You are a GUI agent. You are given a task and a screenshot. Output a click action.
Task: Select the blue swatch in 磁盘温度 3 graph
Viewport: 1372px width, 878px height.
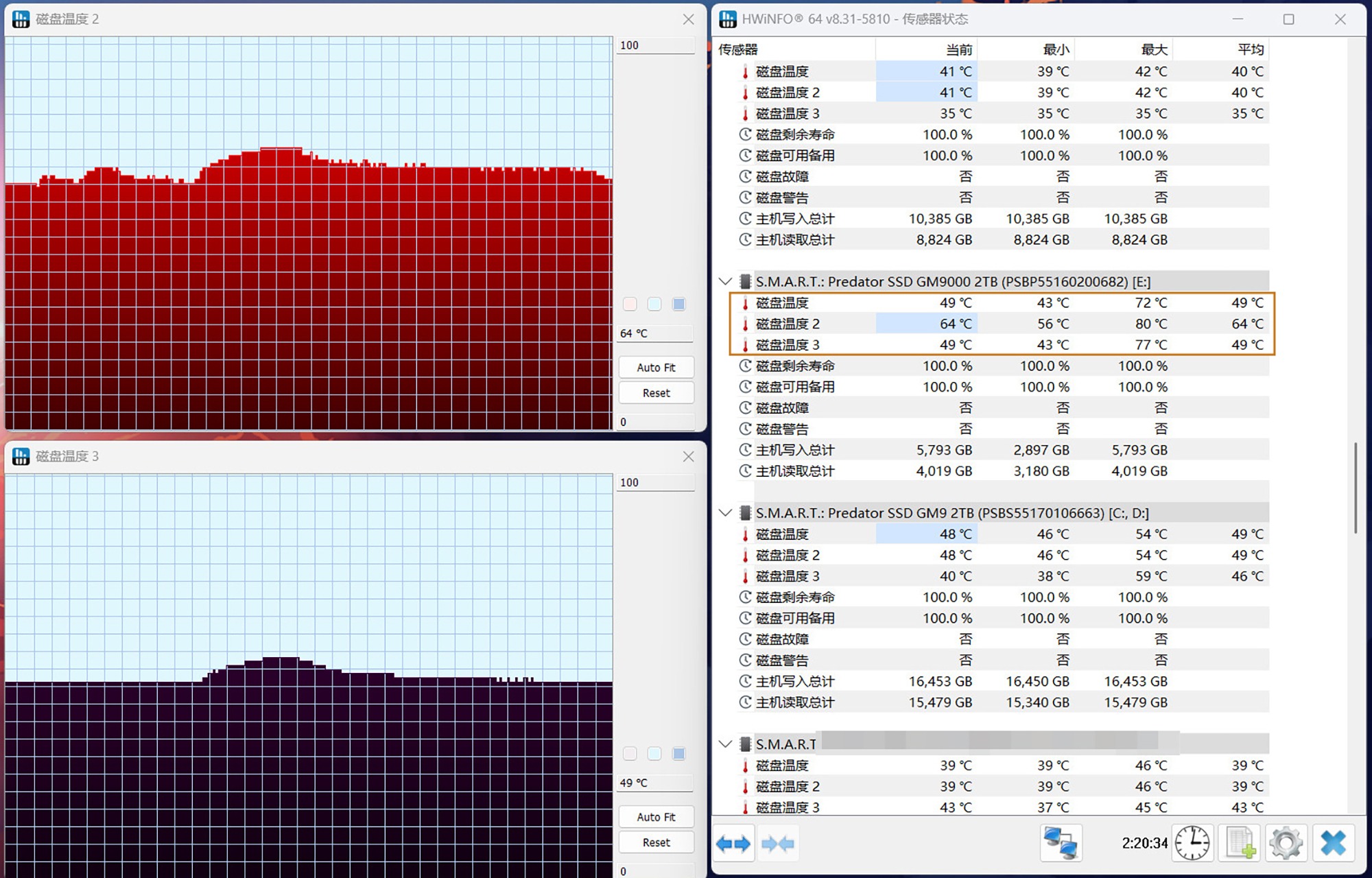678,754
